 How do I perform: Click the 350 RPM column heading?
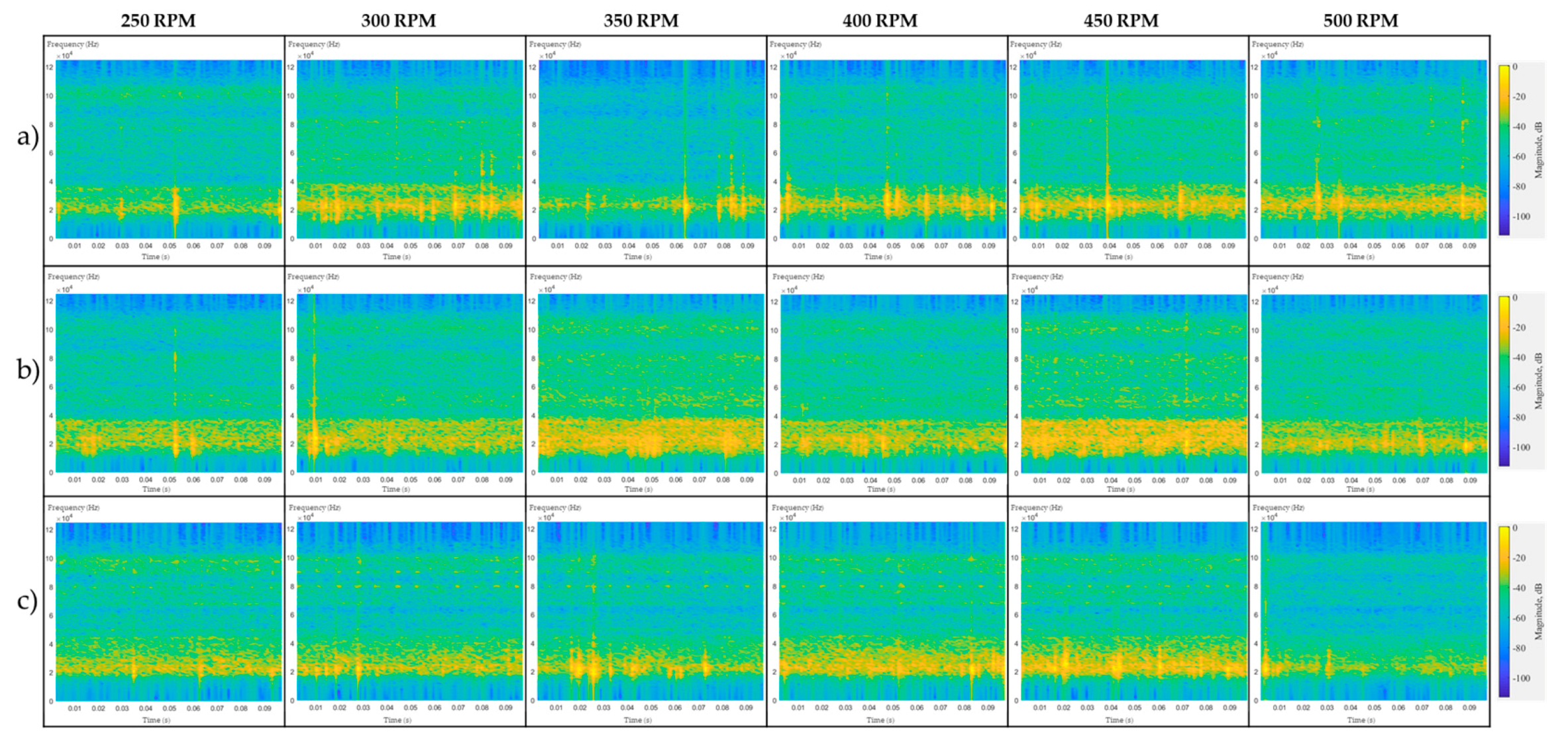[641, 21]
